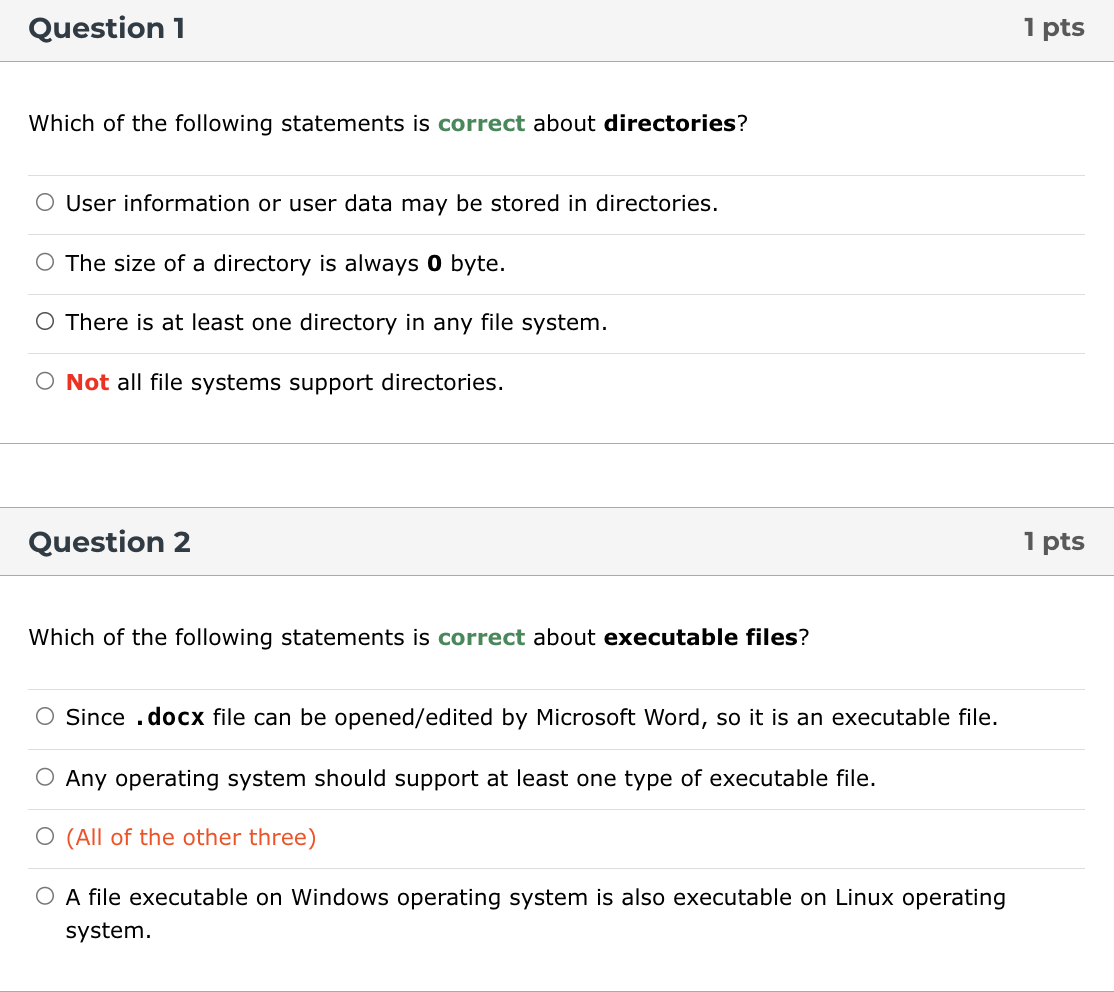1114x992 pixels.
Task: Pick the '(All of the other three)' radio button
Action: point(45,837)
